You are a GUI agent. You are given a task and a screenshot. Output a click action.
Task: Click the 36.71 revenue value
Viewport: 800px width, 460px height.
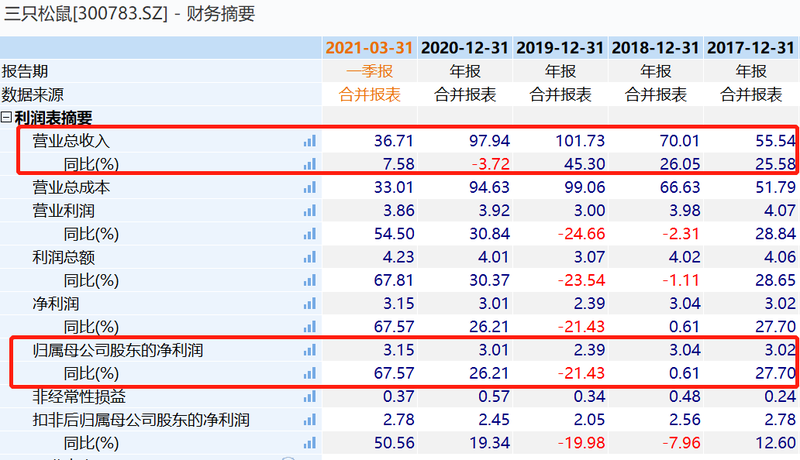(x=393, y=141)
